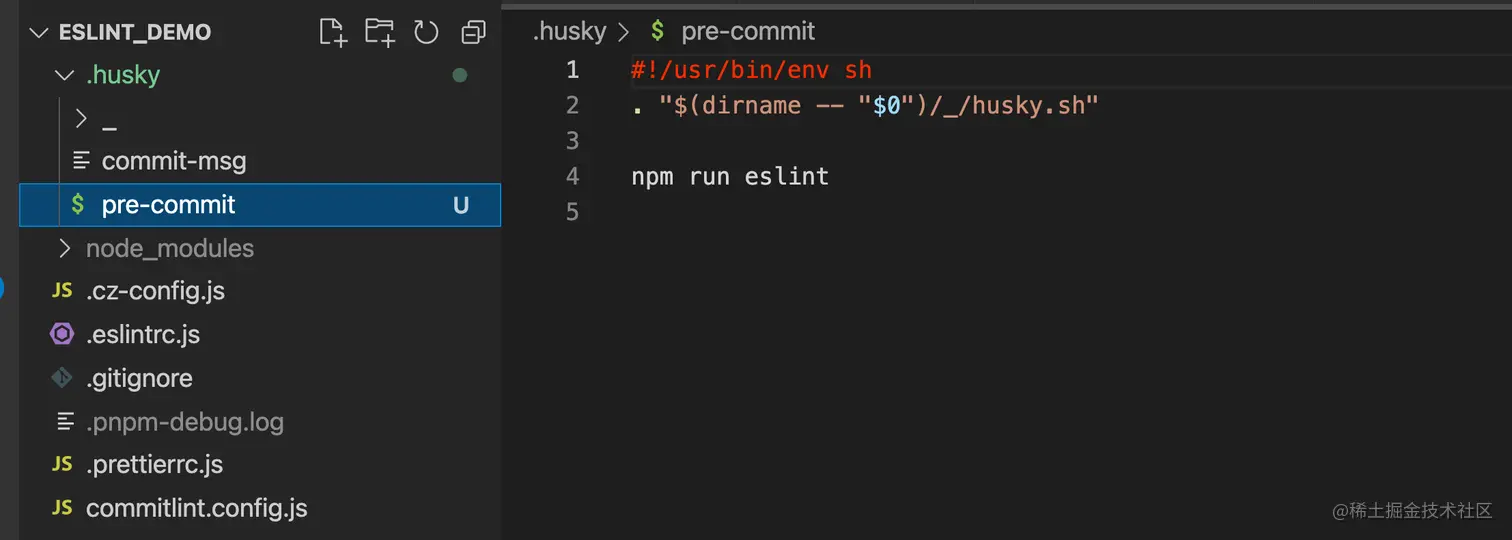Click the 'npm run eslint' code line
The image size is (1512, 540).
730,177
